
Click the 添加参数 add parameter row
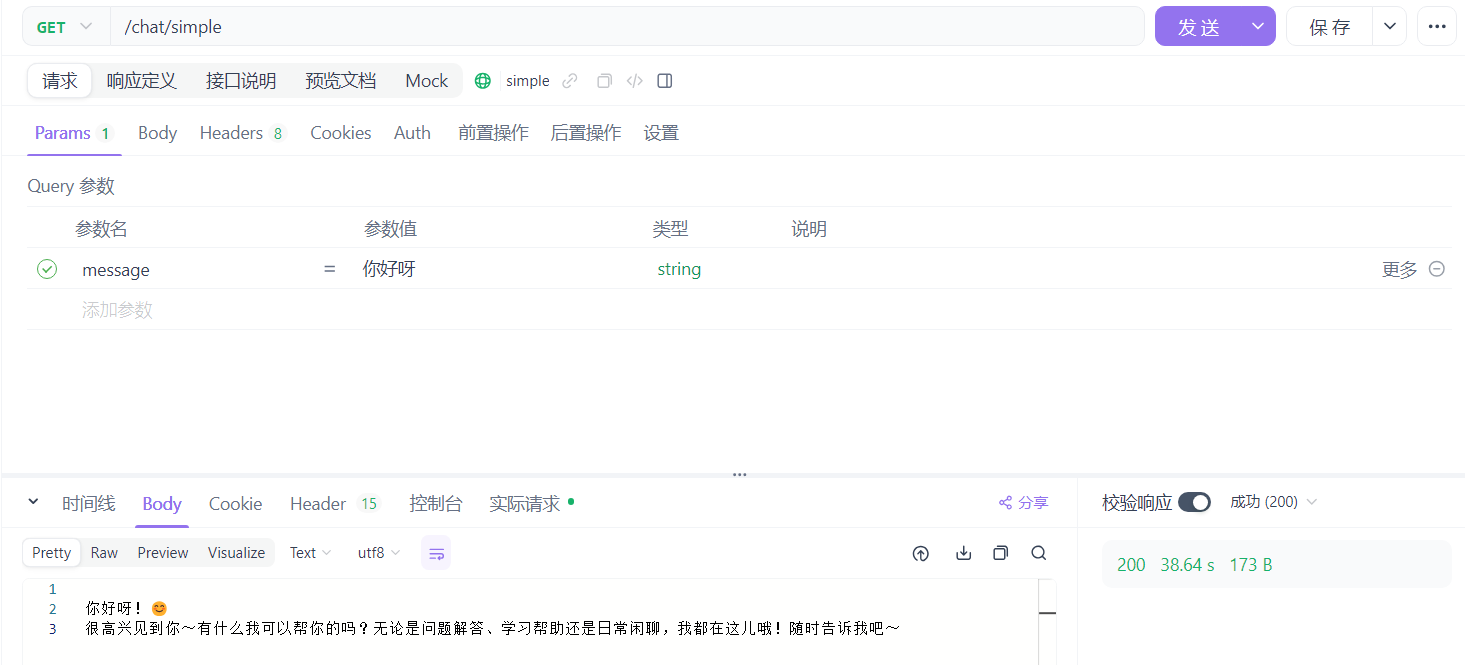point(116,310)
